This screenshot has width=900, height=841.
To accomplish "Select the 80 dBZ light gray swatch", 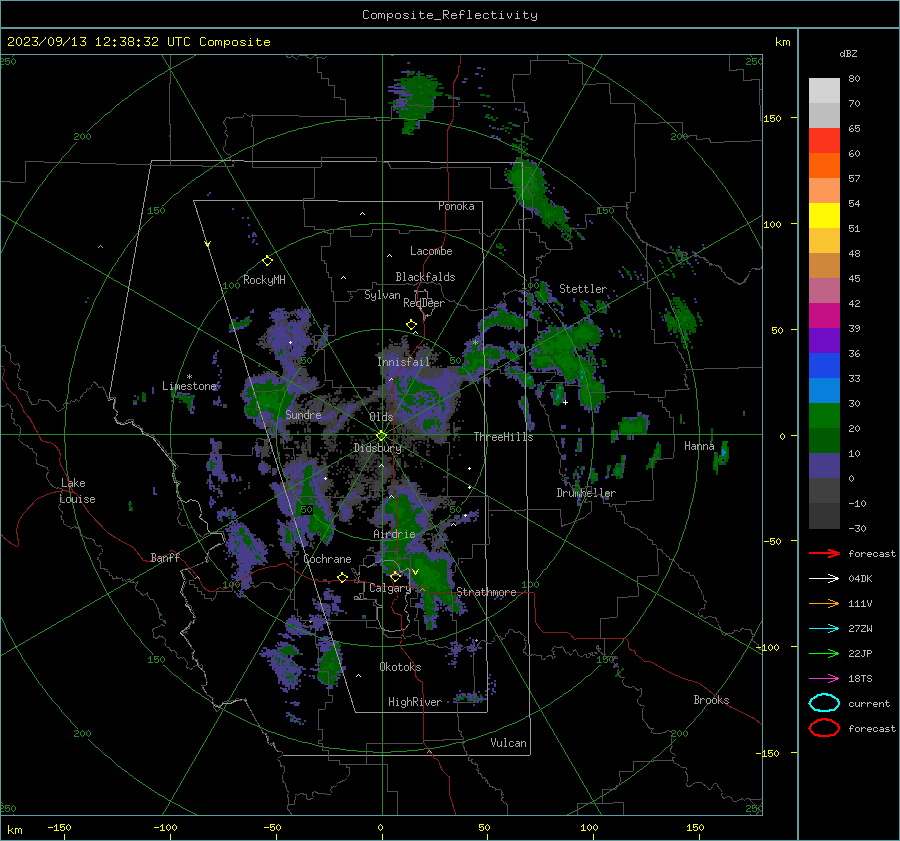I will (824, 90).
